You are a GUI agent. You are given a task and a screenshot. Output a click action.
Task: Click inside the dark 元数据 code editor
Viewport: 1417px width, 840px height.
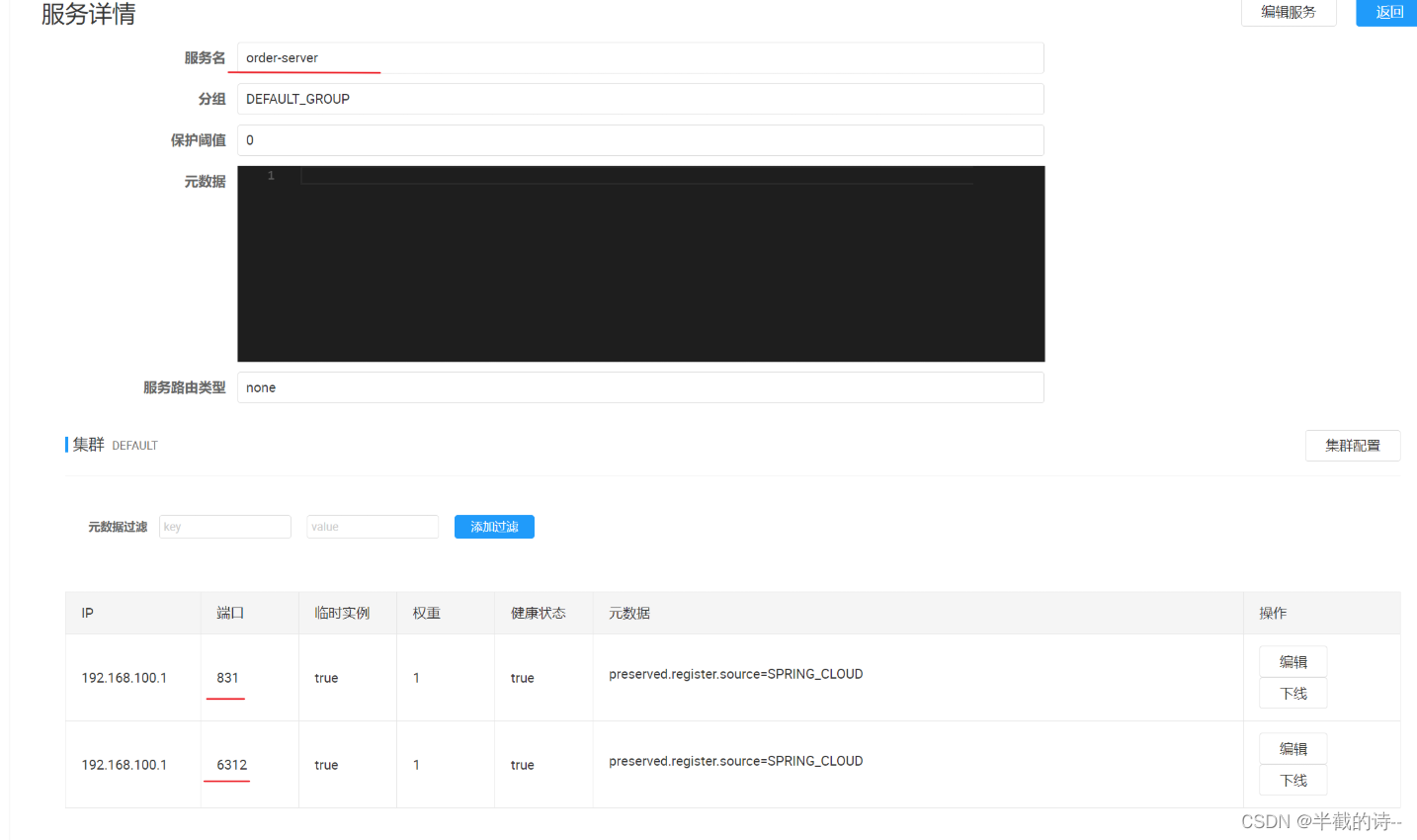click(640, 264)
